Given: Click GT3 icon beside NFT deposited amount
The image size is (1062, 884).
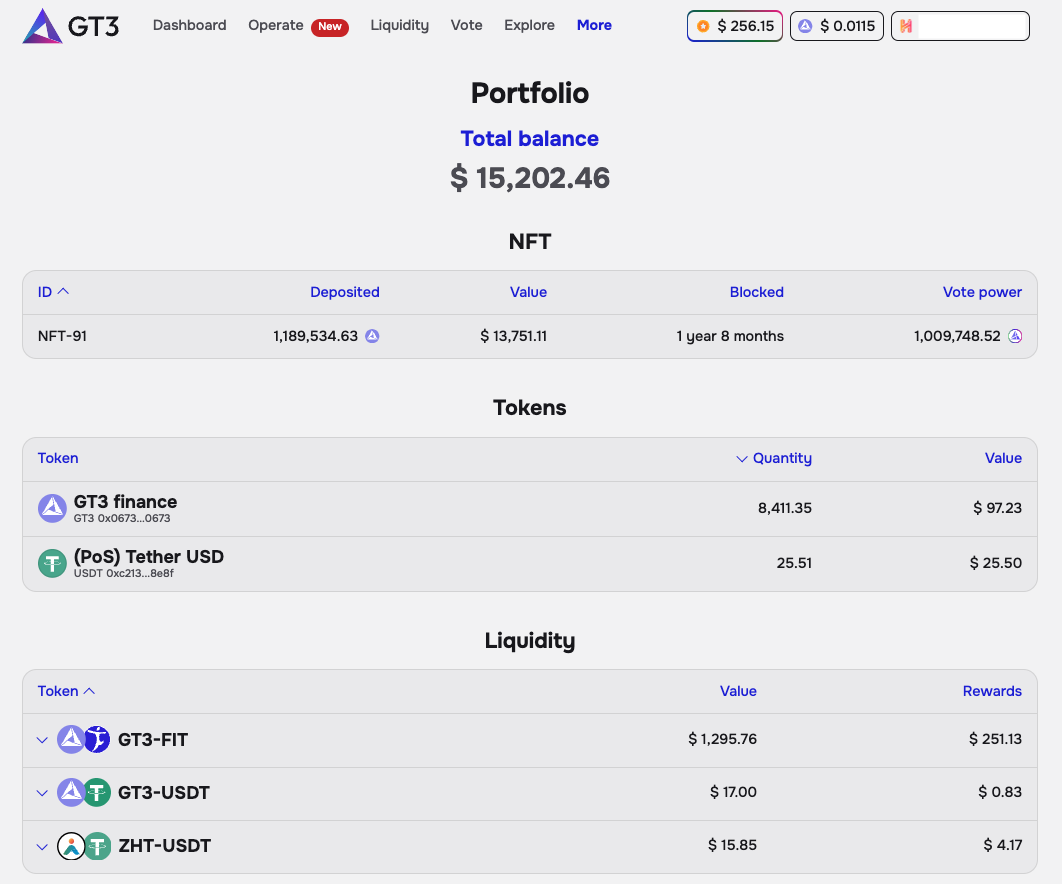Looking at the screenshot, I should coord(372,336).
